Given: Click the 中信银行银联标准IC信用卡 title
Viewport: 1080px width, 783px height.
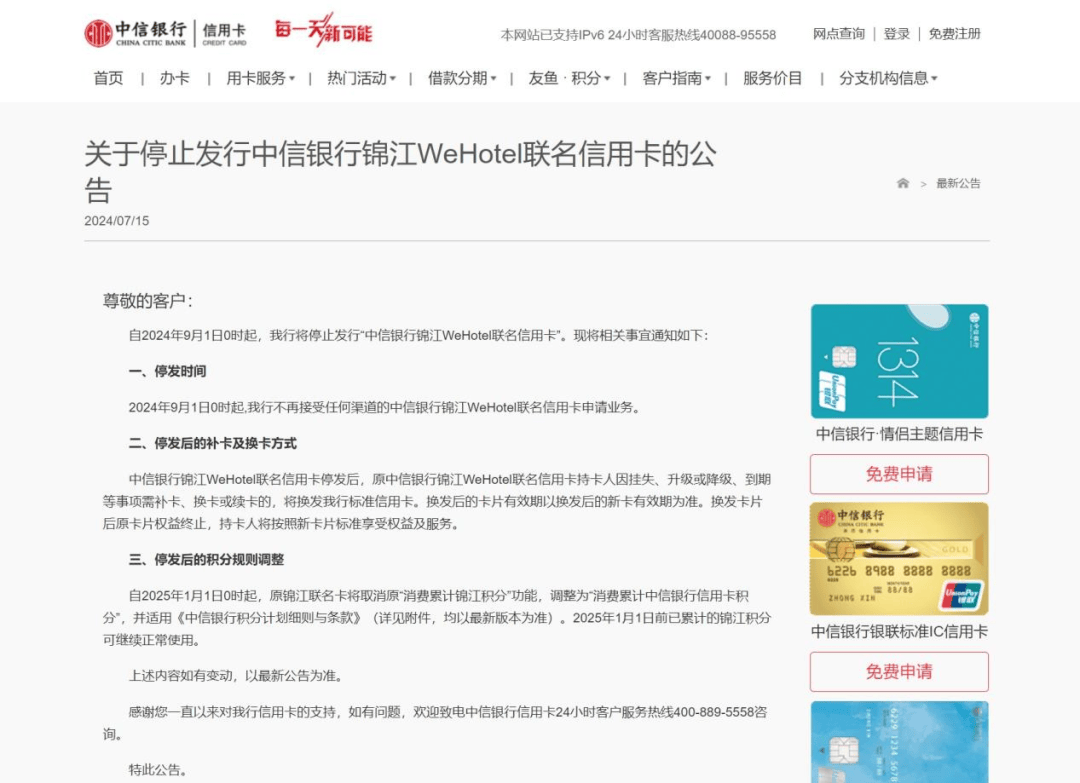Looking at the screenshot, I should point(900,631).
